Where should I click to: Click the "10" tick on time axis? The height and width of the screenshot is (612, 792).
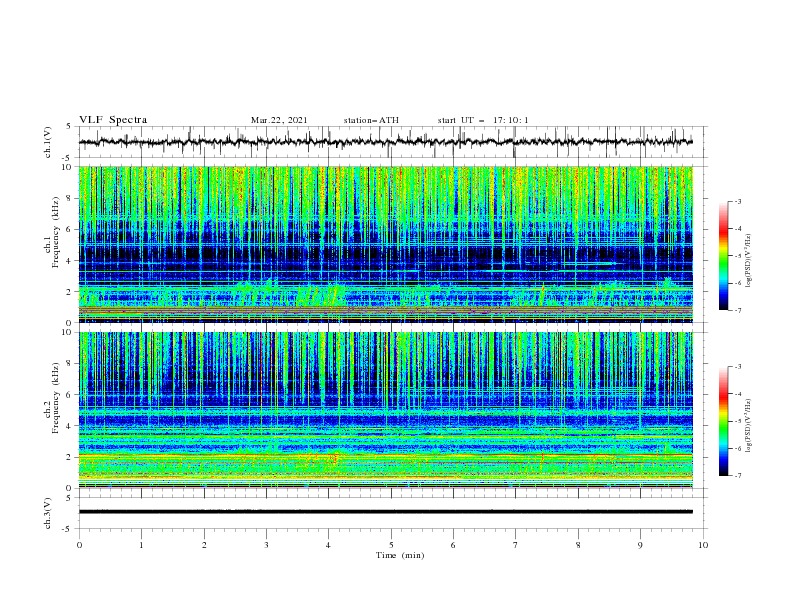703,545
